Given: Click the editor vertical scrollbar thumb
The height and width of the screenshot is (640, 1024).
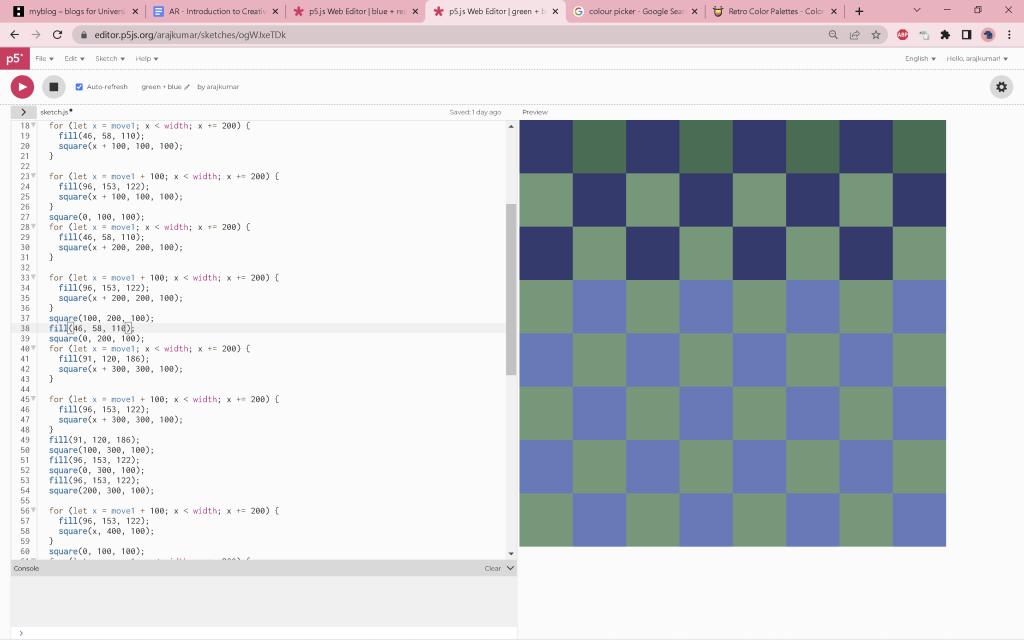Looking at the screenshot, I should [511, 289].
